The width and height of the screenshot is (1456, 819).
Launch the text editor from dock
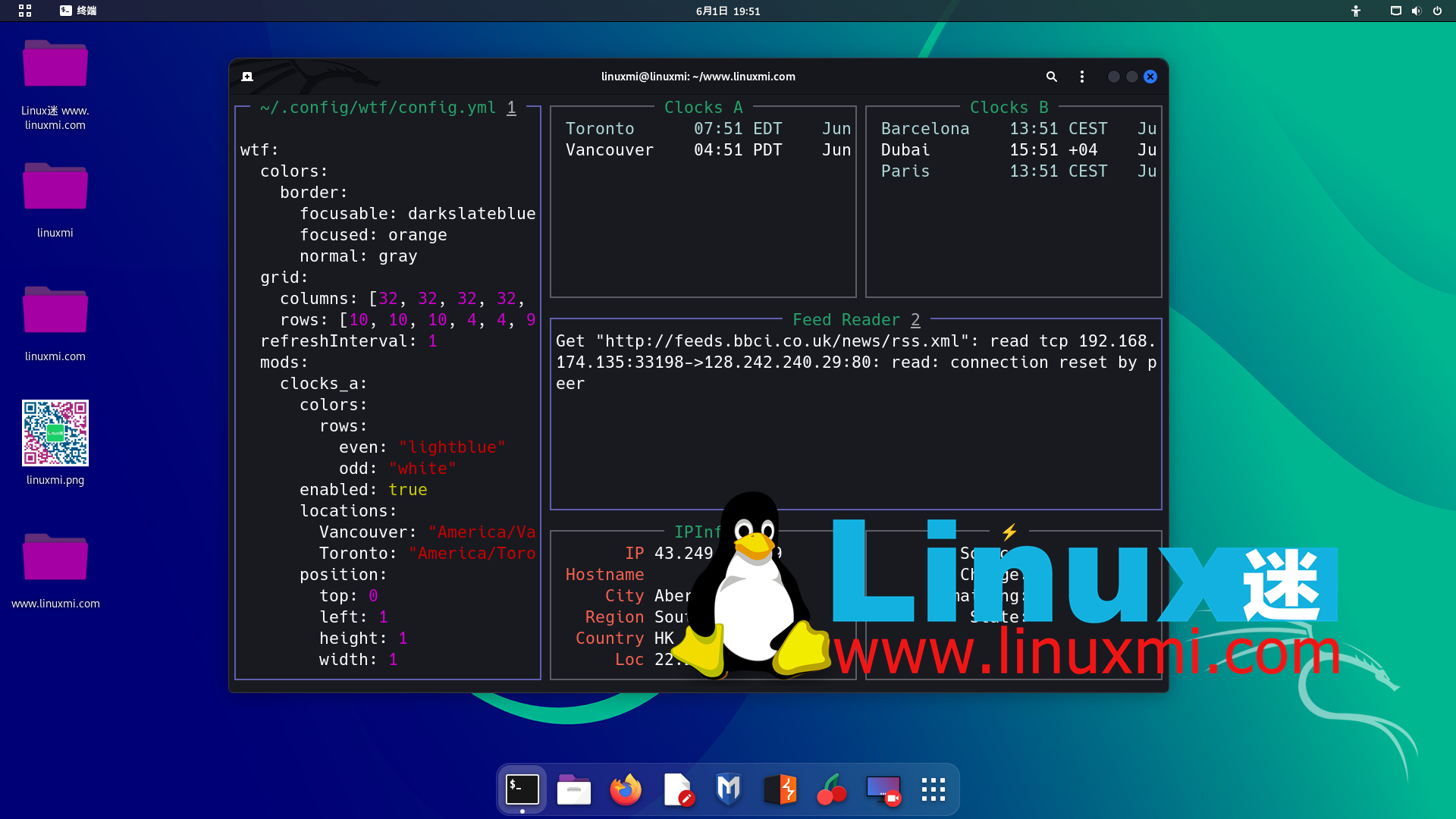pyautogui.click(x=677, y=789)
